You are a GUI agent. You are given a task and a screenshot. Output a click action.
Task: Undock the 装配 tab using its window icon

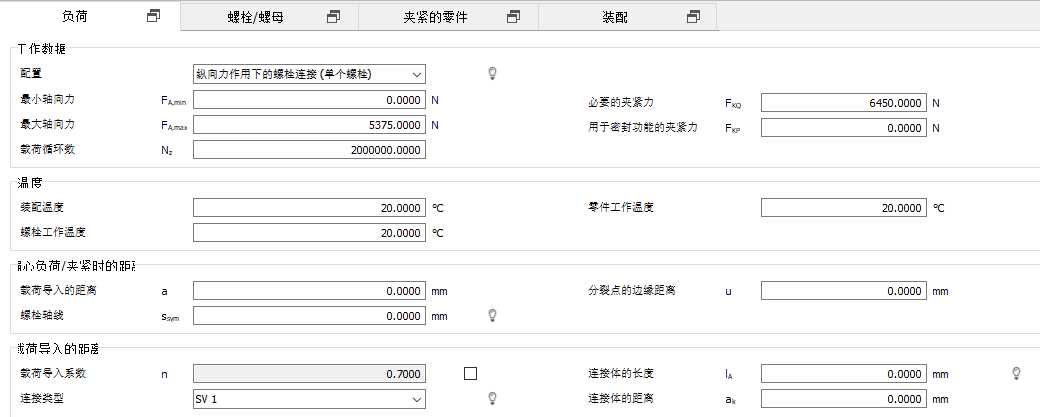point(693,16)
